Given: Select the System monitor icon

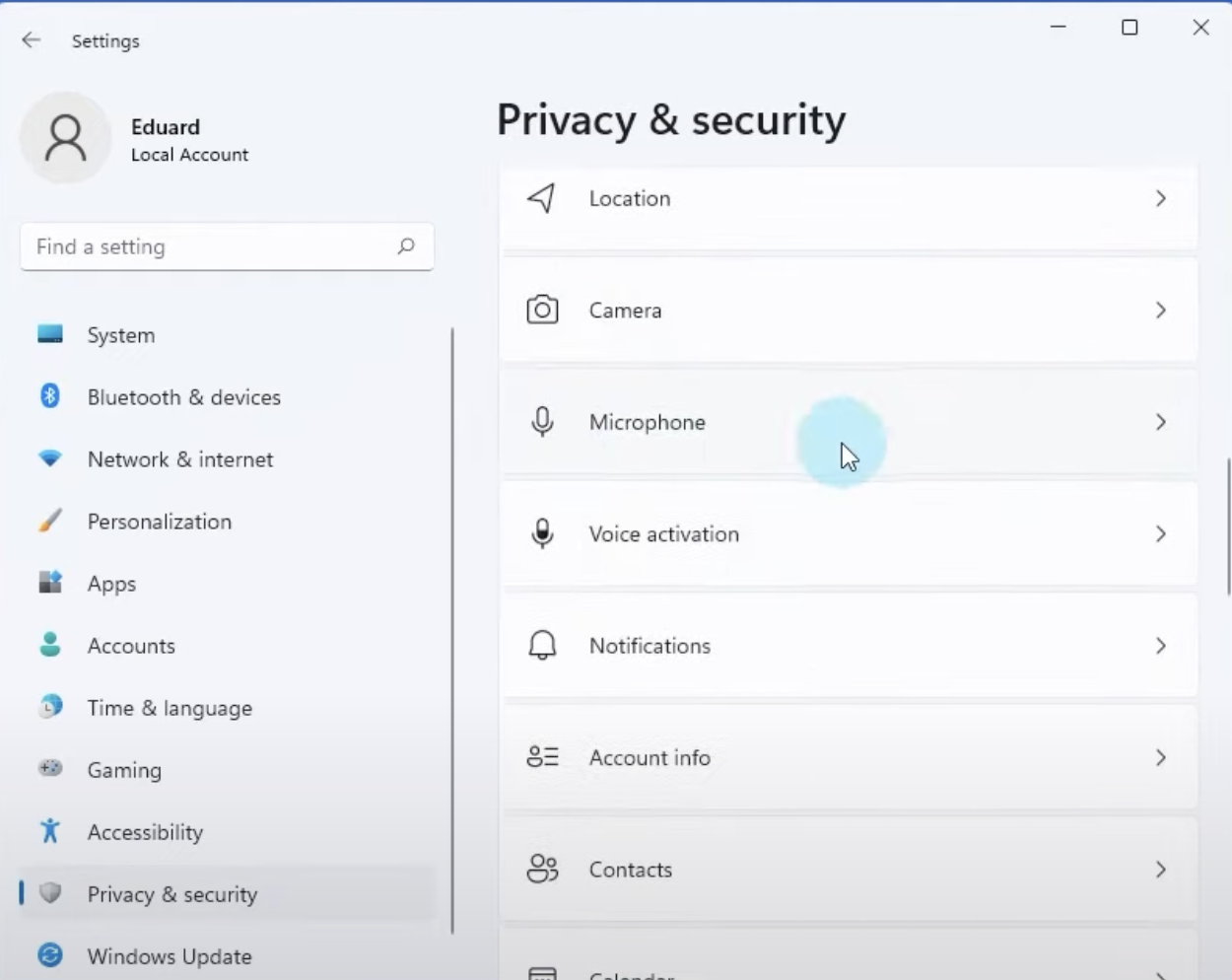Looking at the screenshot, I should tap(50, 334).
